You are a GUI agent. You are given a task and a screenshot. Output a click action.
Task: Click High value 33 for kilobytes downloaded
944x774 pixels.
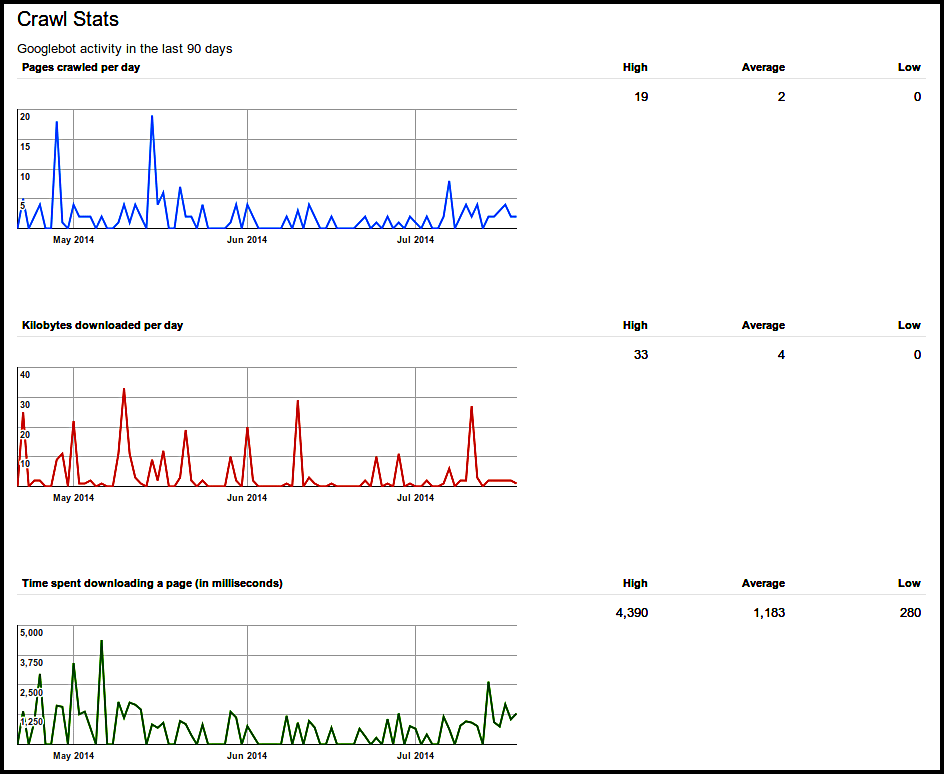(641, 355)
